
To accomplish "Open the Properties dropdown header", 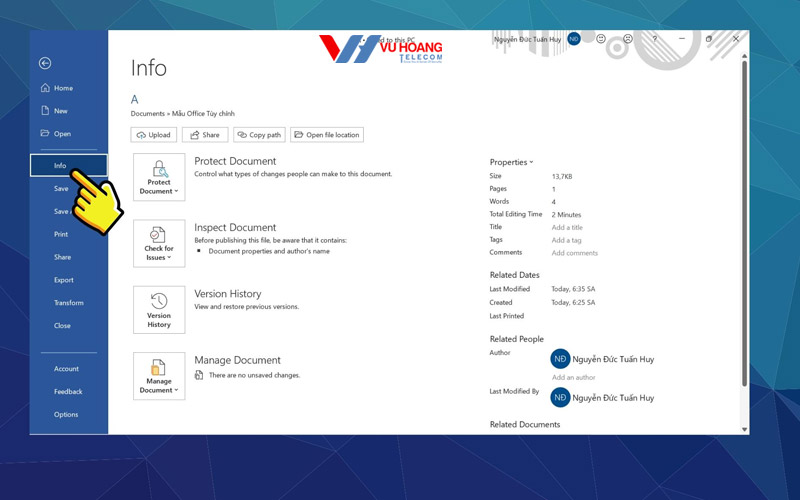I will pyautogui.click(x=511, y=162).
